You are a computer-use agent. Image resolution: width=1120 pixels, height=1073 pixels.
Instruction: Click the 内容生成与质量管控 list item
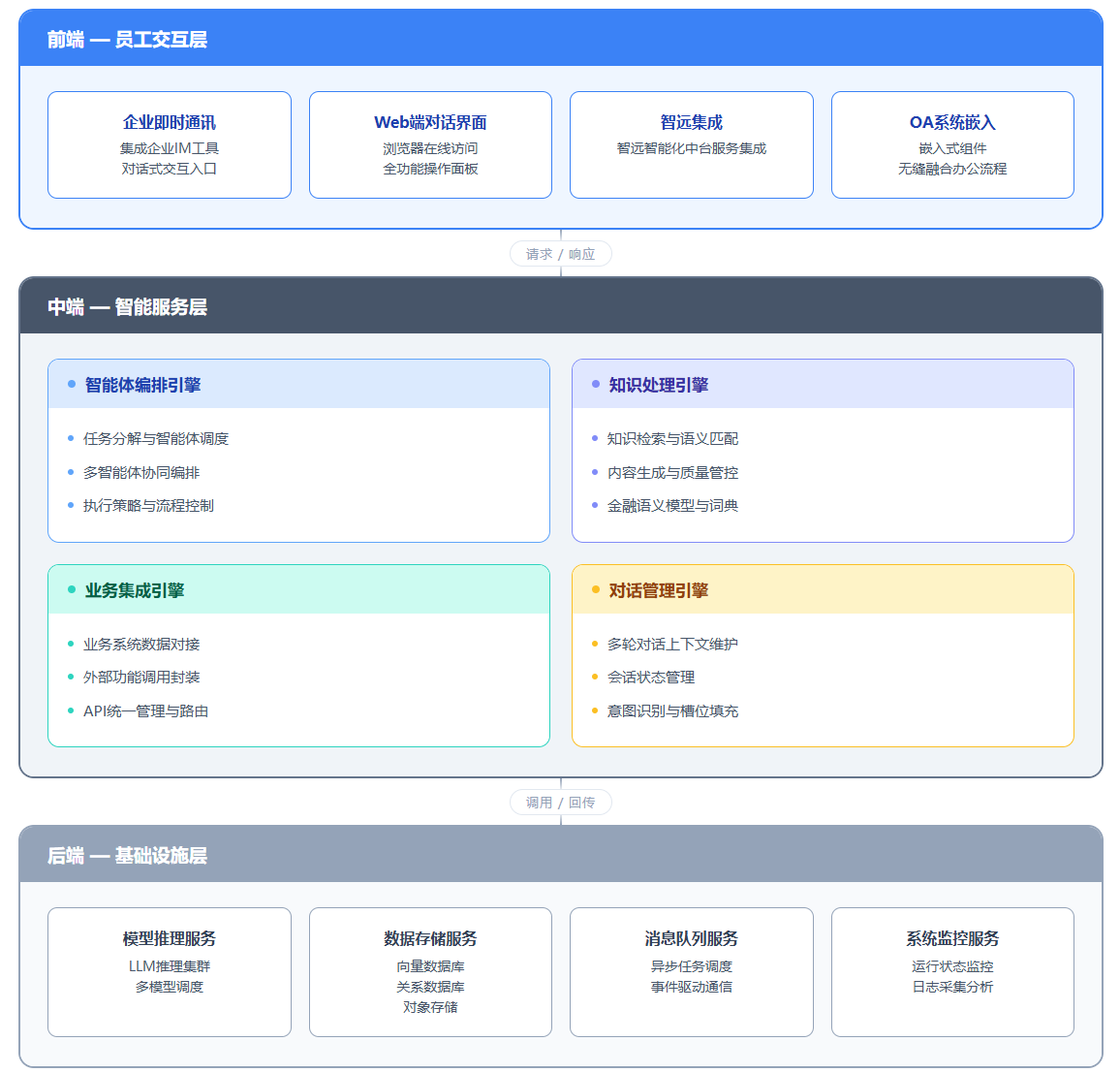672,472
